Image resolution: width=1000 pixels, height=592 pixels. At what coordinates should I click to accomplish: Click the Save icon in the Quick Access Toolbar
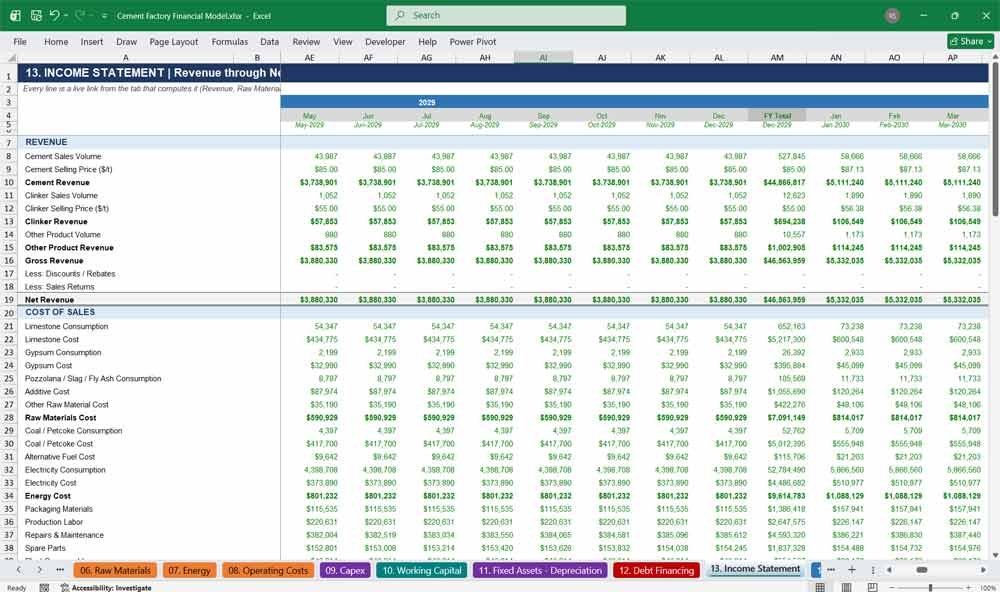click(x=36, y=15)
